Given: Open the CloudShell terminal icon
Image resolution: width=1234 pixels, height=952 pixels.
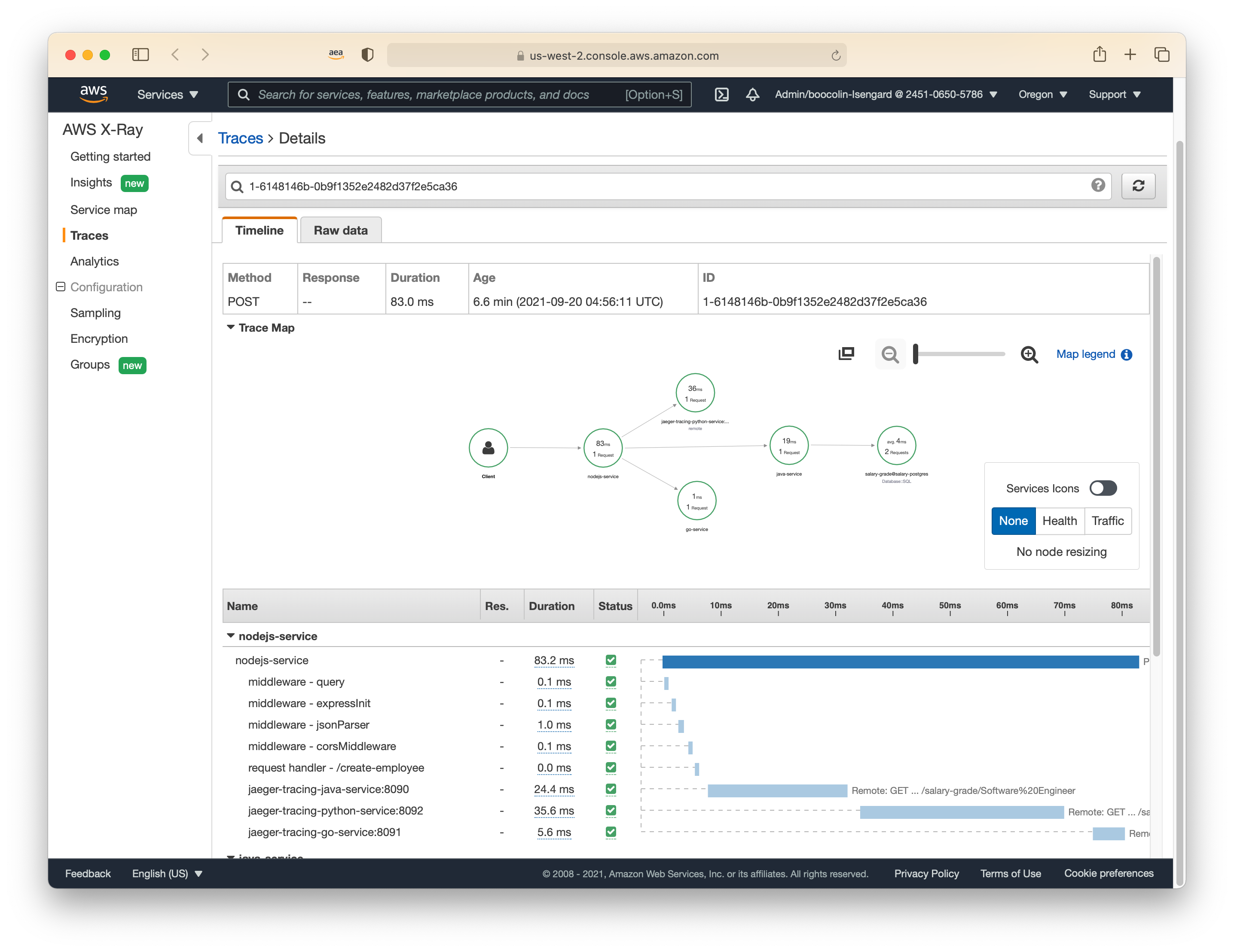Looking at the screenshot, I should pyautogui.click(x=721, y=95).
